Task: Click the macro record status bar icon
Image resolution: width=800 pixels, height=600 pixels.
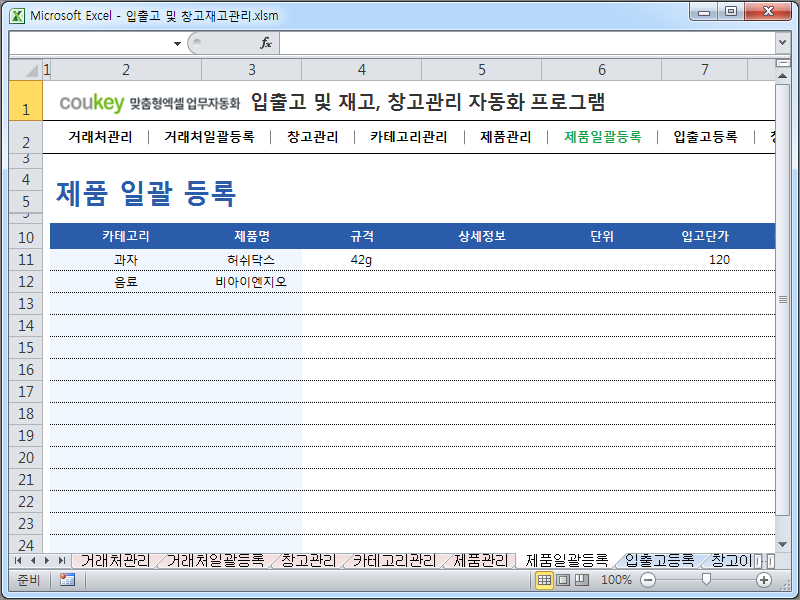Action: 67,580
